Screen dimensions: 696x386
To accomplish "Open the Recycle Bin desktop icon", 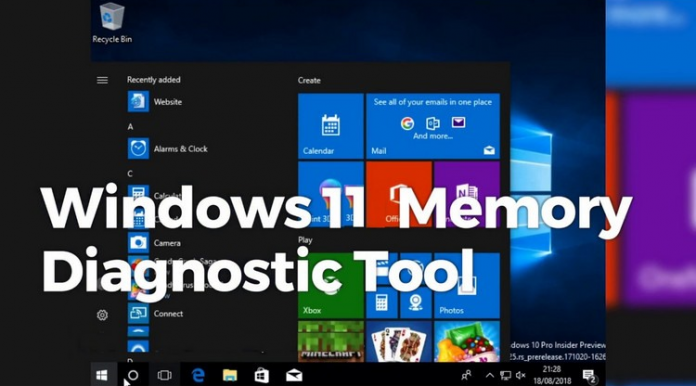I will coord(112,23).
